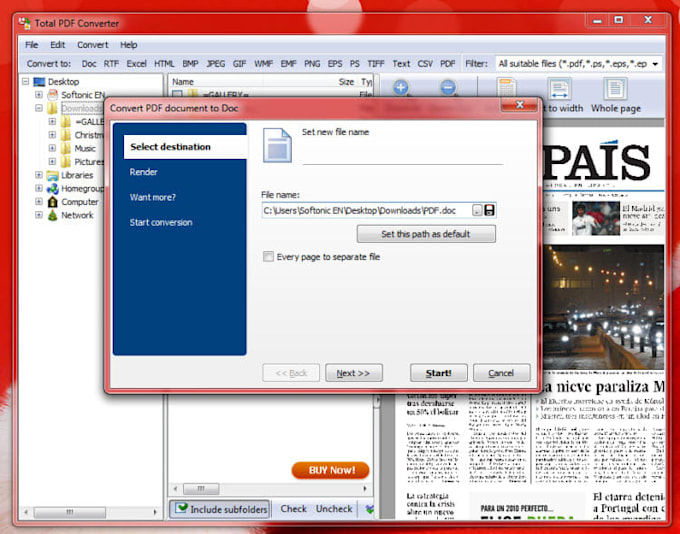Select the Fit to width view icon

tap(559, 89)
